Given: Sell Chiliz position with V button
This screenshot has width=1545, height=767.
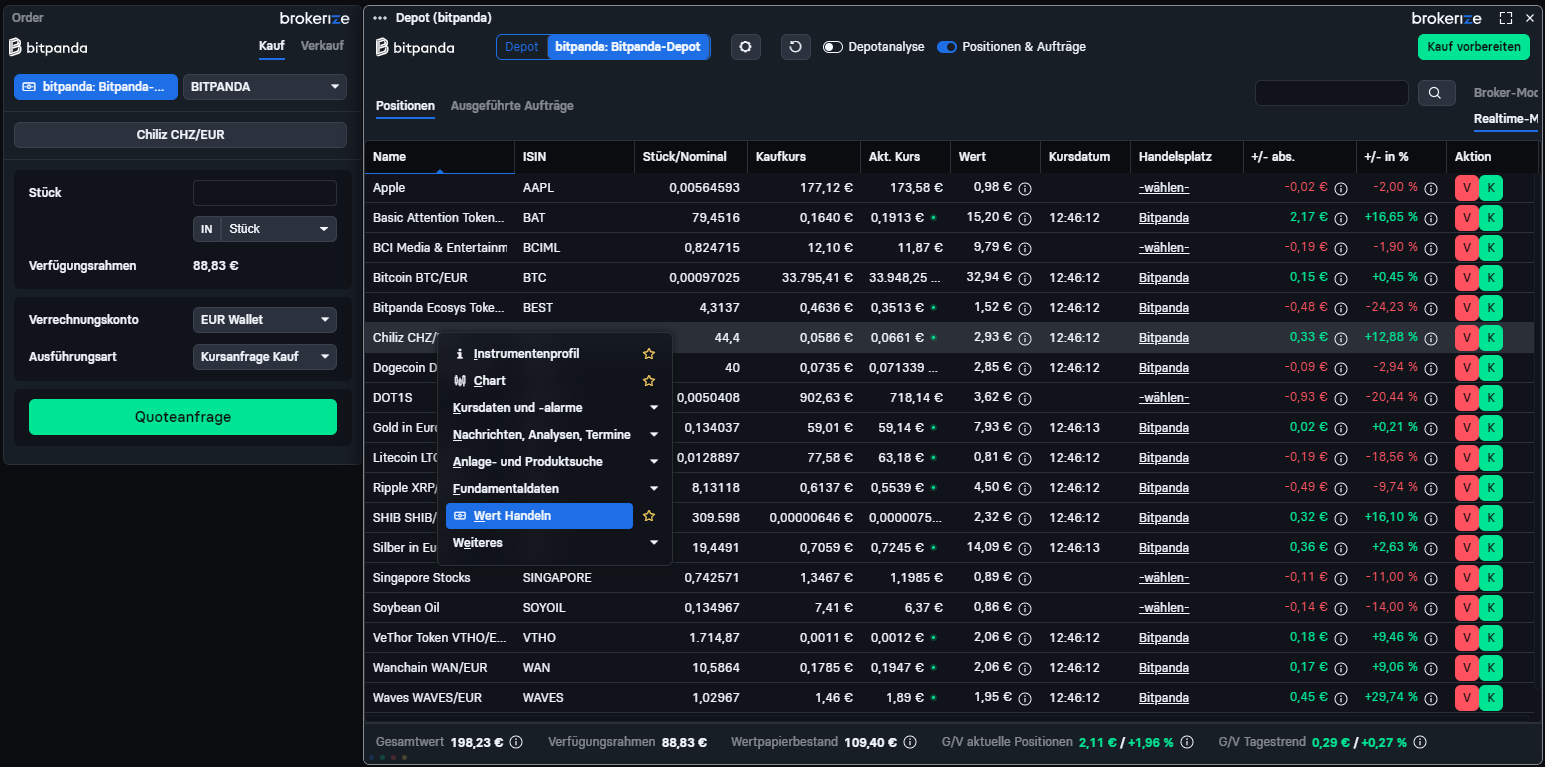Looking at the screenshot, I should 1467,337.
